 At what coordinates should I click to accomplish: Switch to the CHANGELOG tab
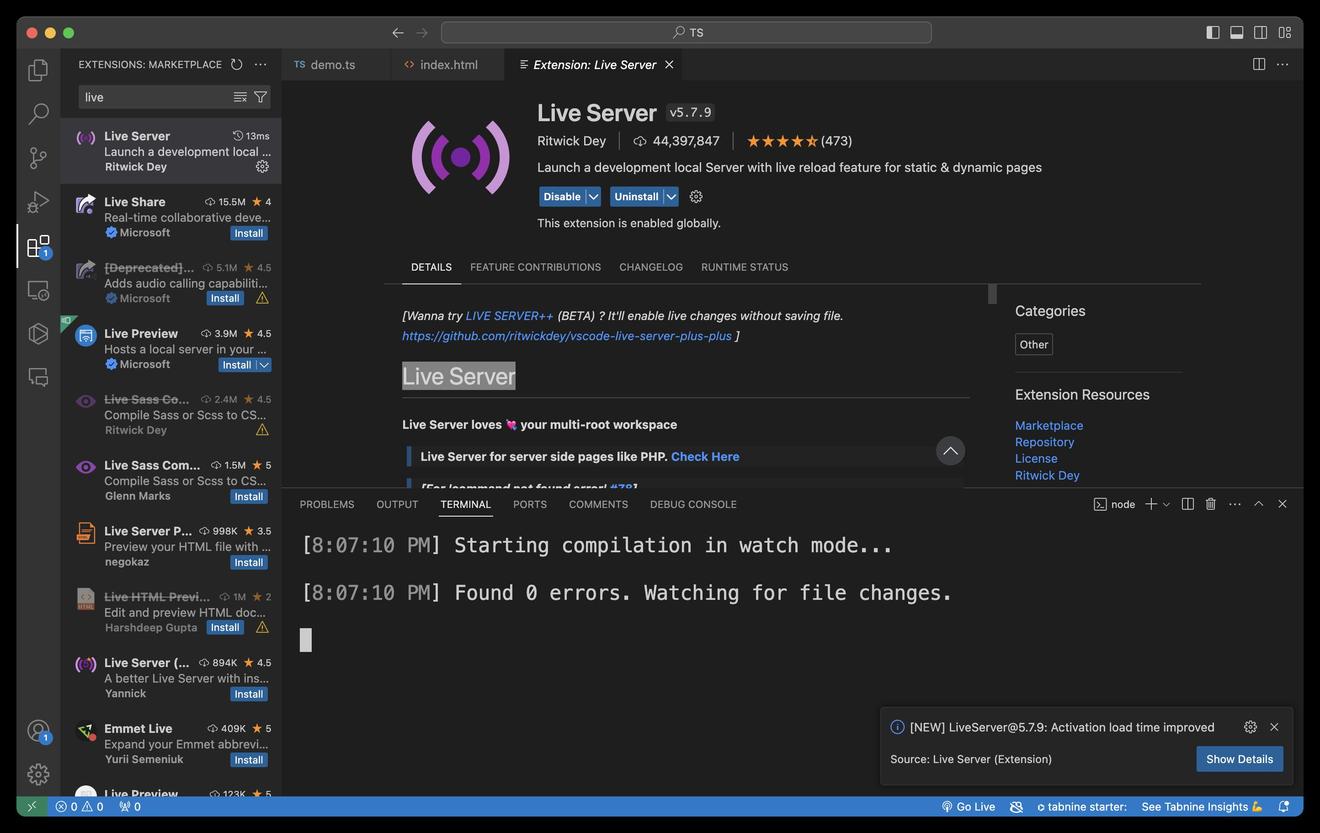point(650,267)
